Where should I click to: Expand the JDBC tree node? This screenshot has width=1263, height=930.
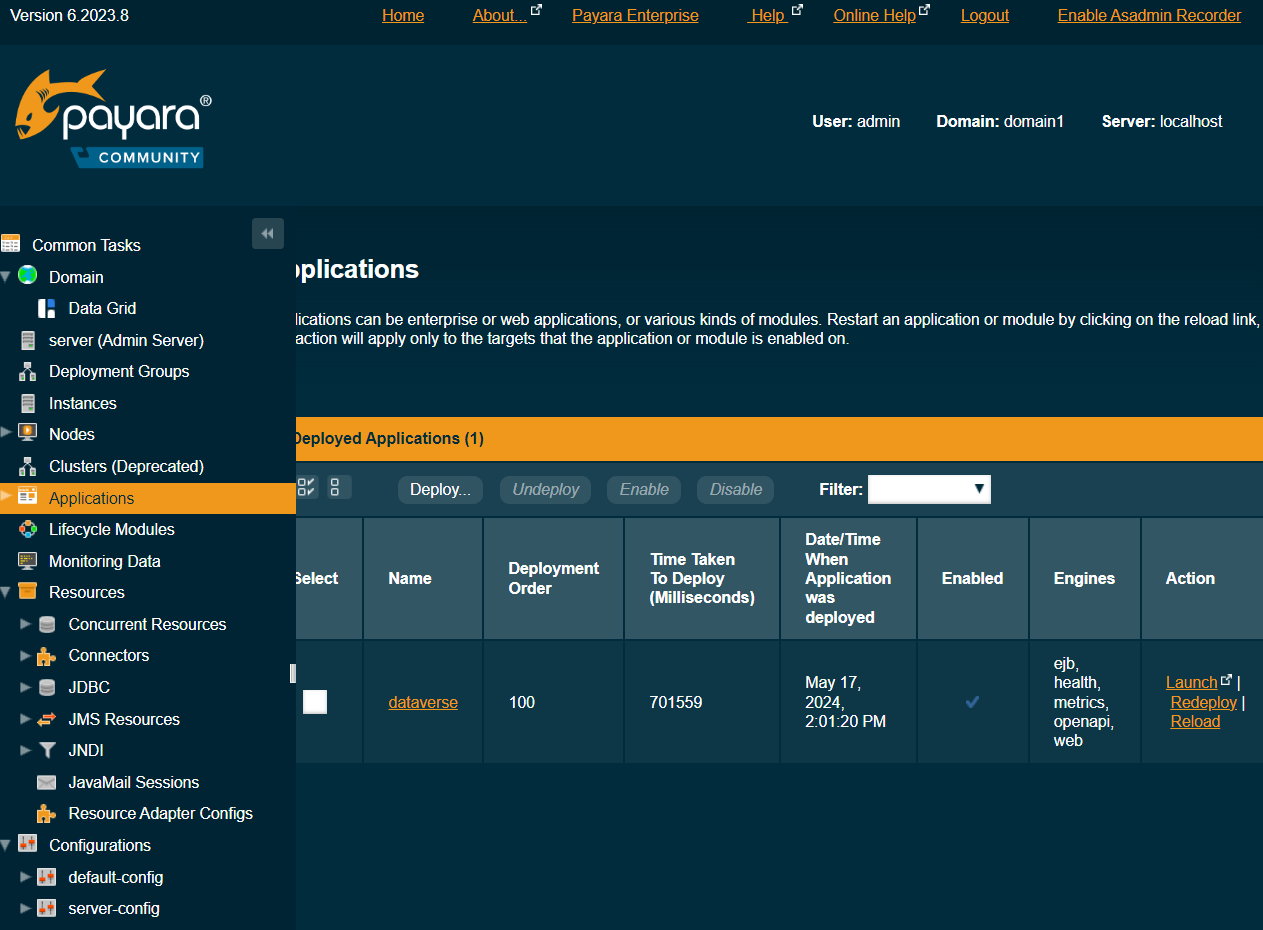26,687
